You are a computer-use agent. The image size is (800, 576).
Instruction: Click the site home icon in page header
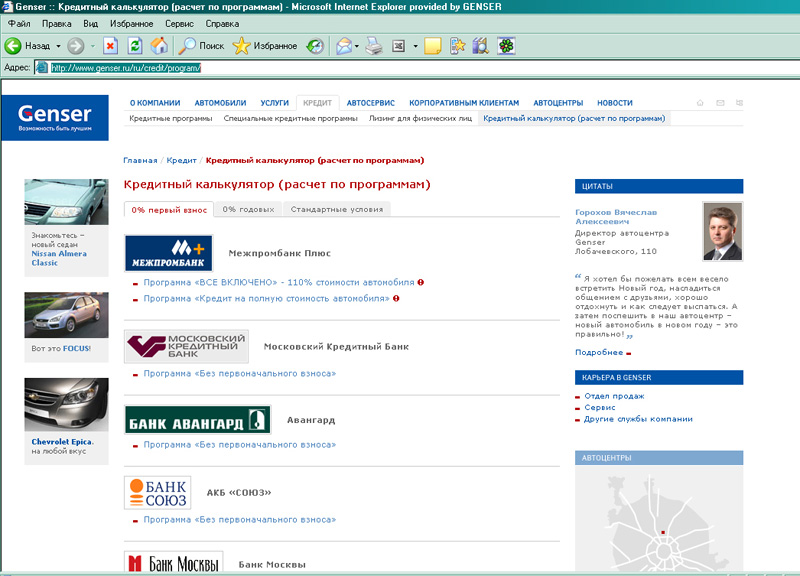[700, 103]
